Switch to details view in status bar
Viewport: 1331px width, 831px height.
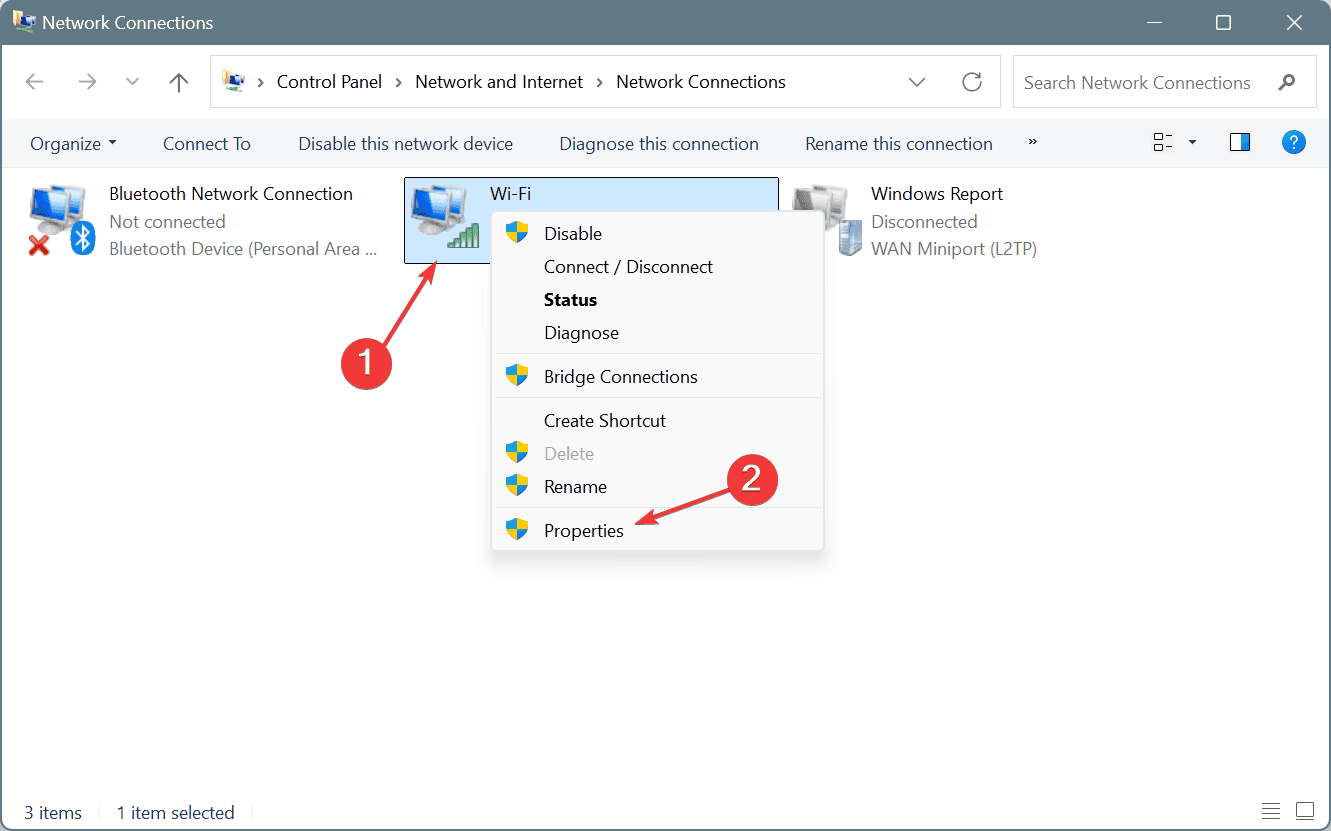pos(1271,811)
